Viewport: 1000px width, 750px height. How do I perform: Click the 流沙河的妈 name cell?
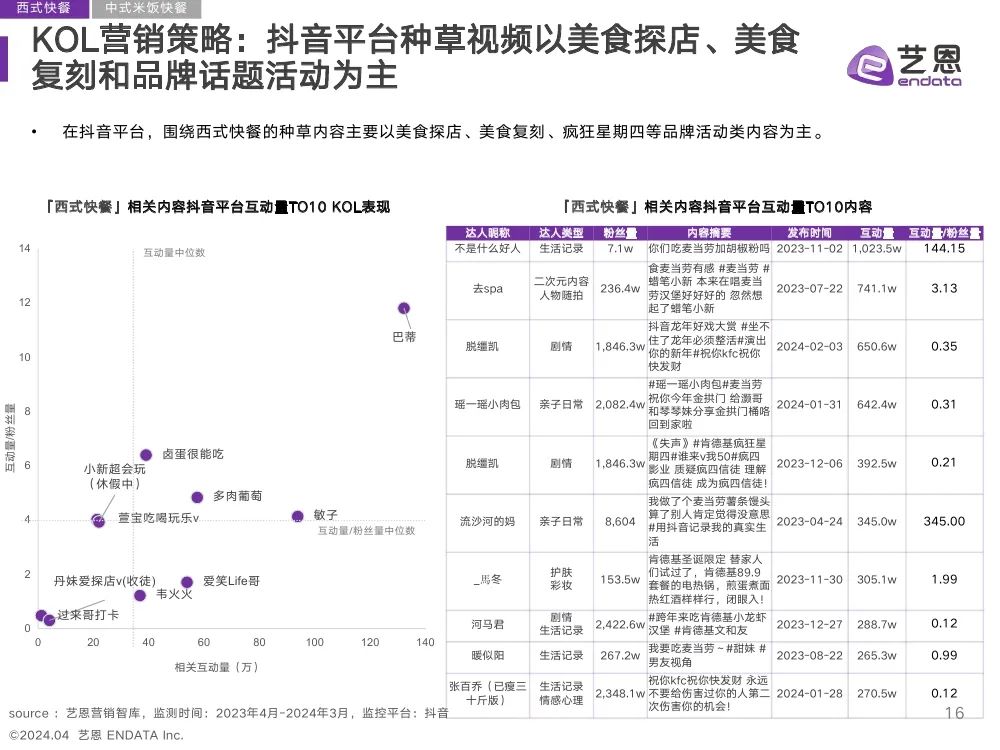pos(488,522)
